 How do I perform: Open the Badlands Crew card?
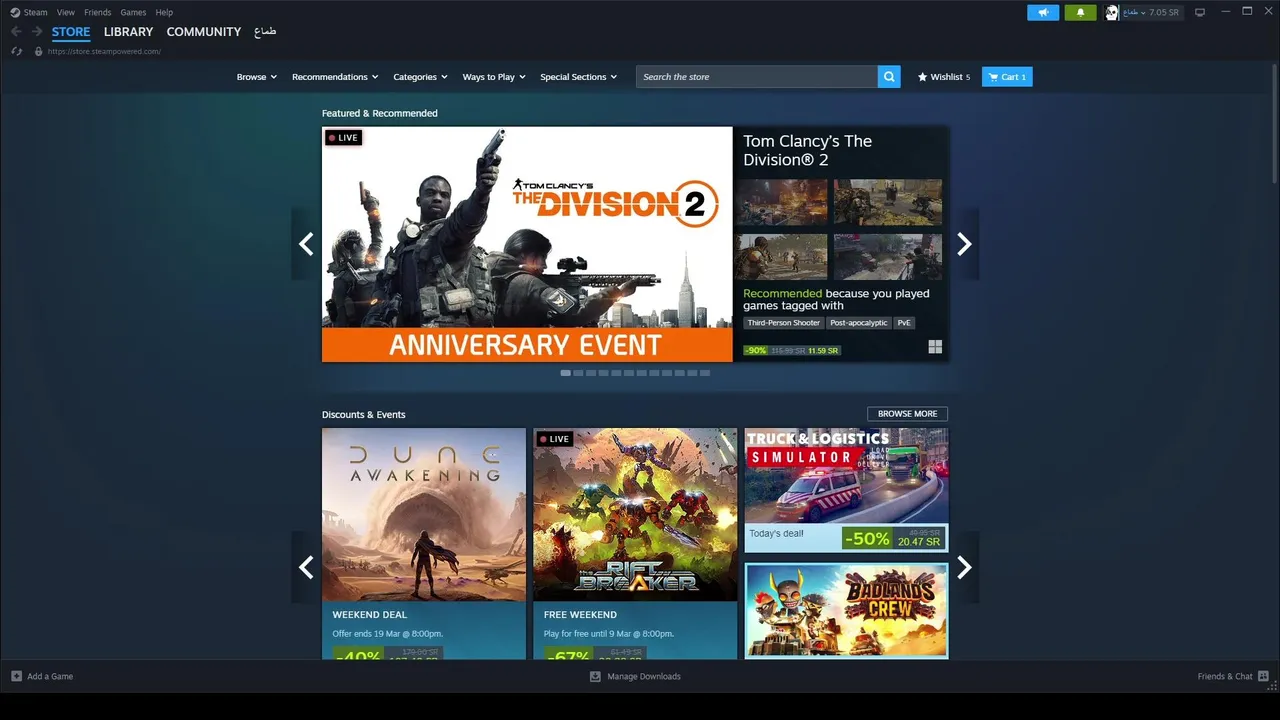(846, 610)
